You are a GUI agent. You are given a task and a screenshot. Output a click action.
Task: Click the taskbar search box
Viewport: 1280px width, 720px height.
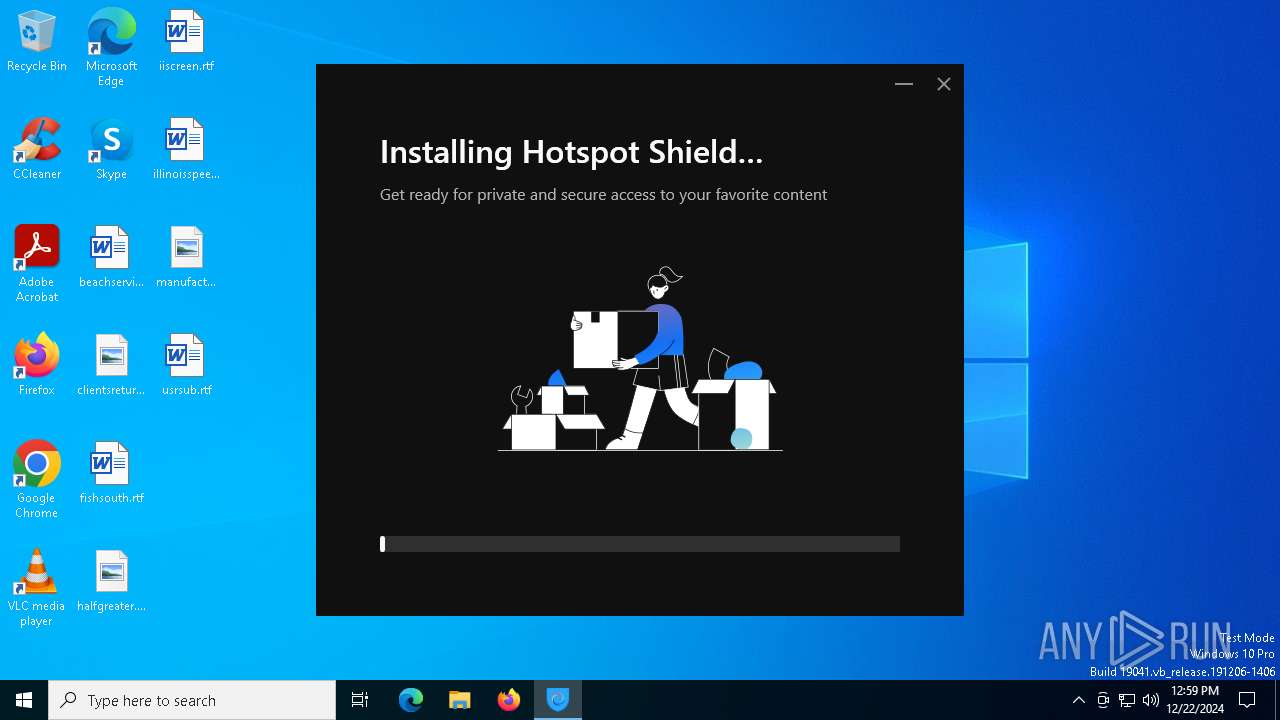[x=192, y=700]
